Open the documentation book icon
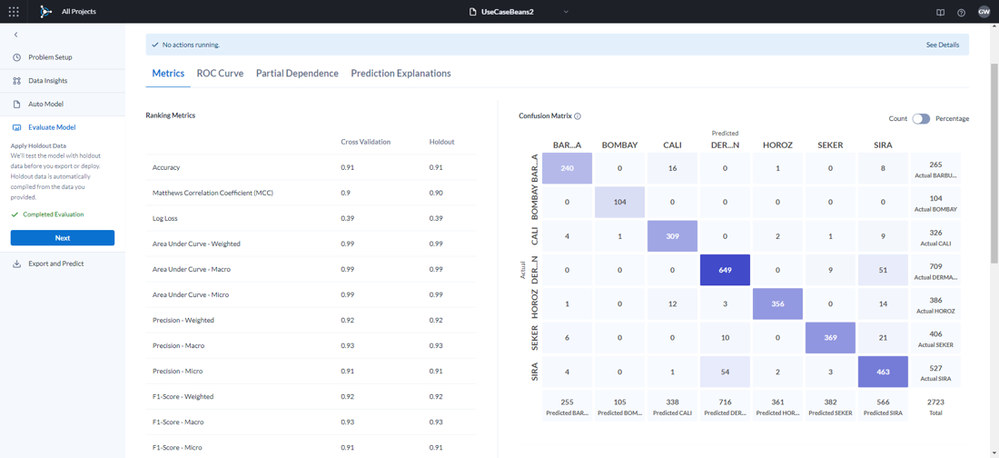 [940, 12]
